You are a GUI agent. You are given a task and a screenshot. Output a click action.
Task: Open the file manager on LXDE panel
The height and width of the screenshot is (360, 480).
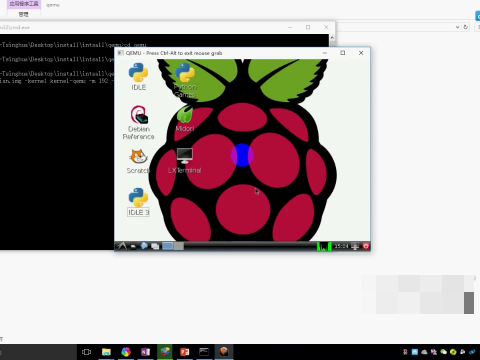coord(133,246)
